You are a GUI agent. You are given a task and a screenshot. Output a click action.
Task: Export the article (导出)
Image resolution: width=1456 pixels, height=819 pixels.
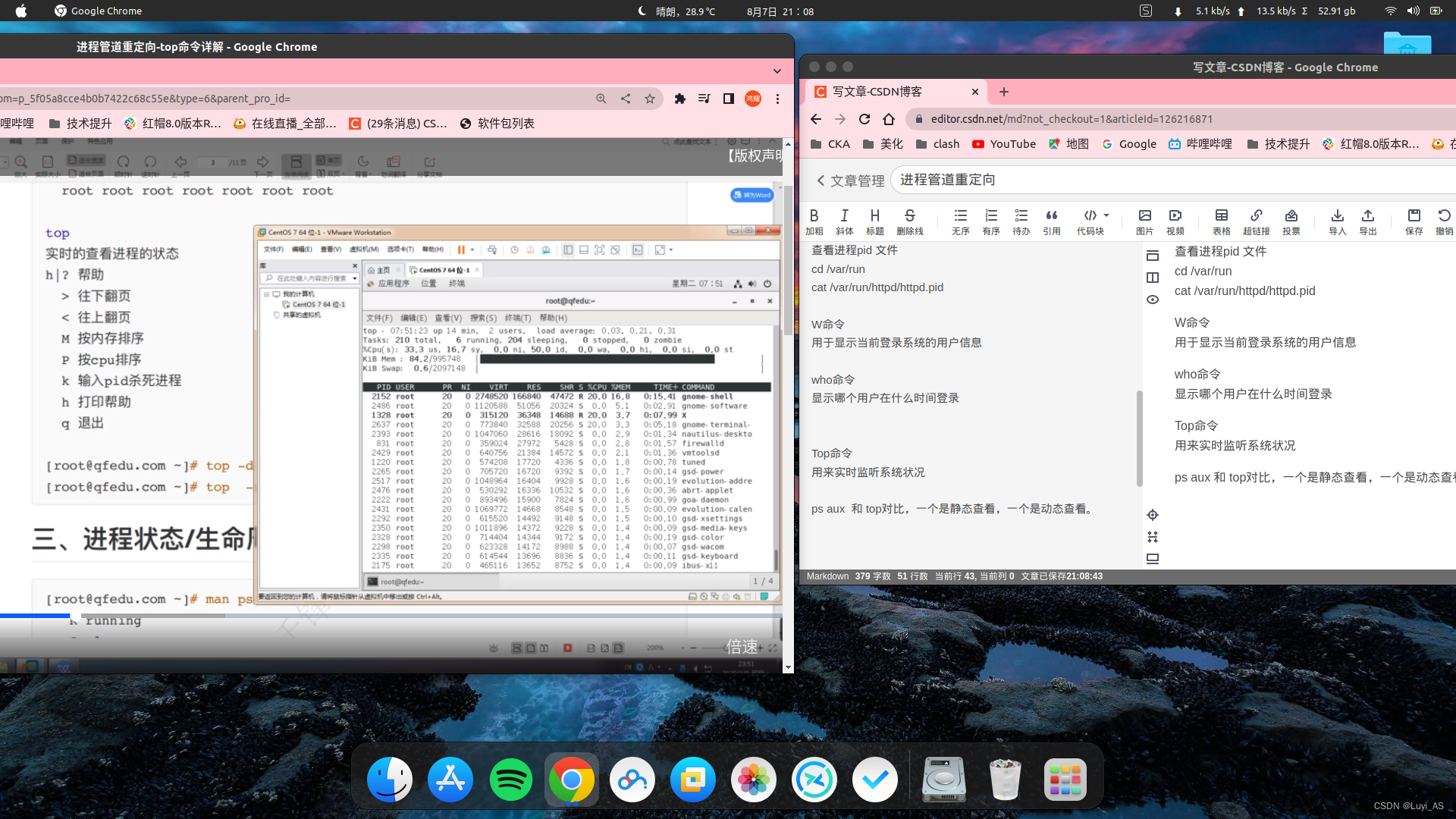1368,221
